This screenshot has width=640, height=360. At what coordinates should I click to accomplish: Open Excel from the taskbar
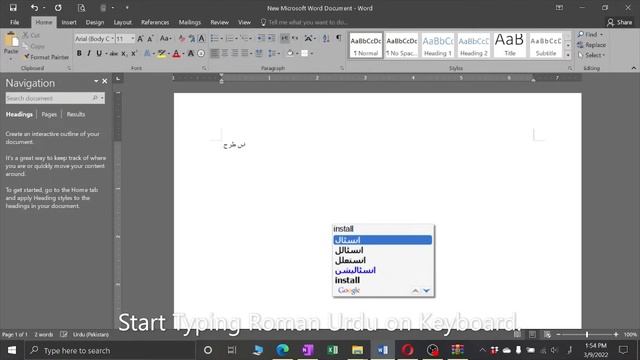click(333, 350)
